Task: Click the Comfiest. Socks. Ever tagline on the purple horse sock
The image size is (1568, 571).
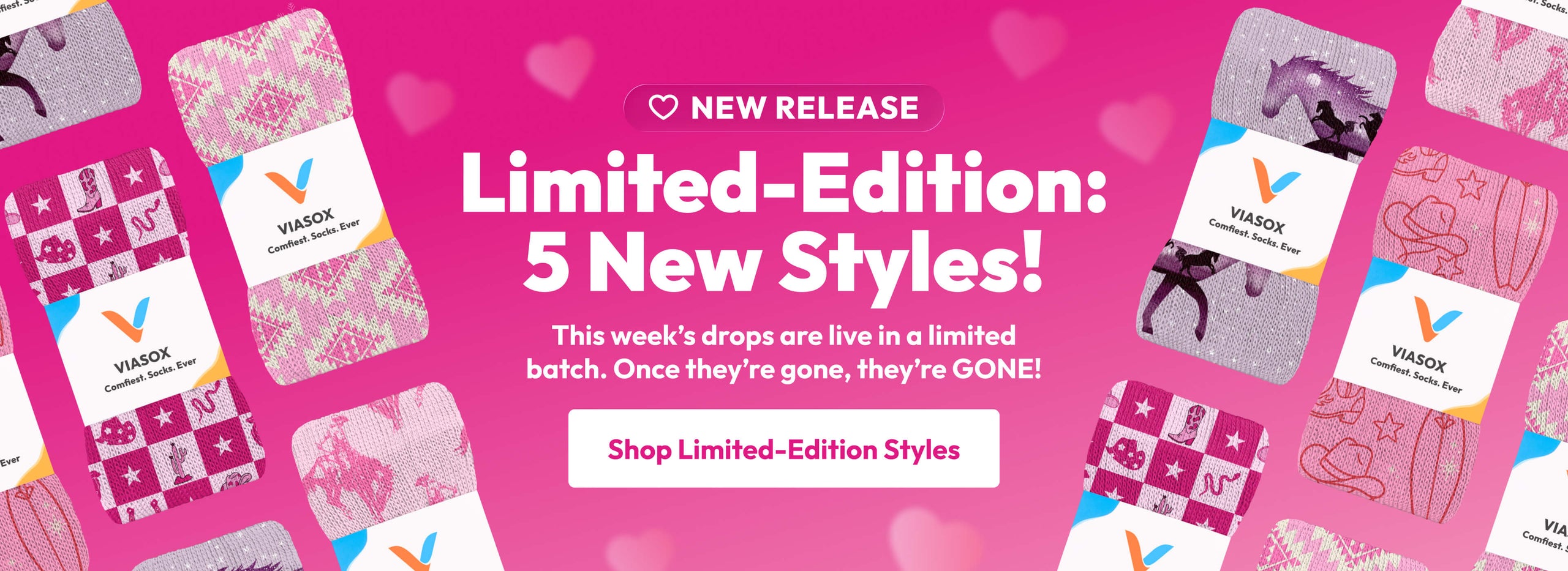Action: coord(1254,237)
